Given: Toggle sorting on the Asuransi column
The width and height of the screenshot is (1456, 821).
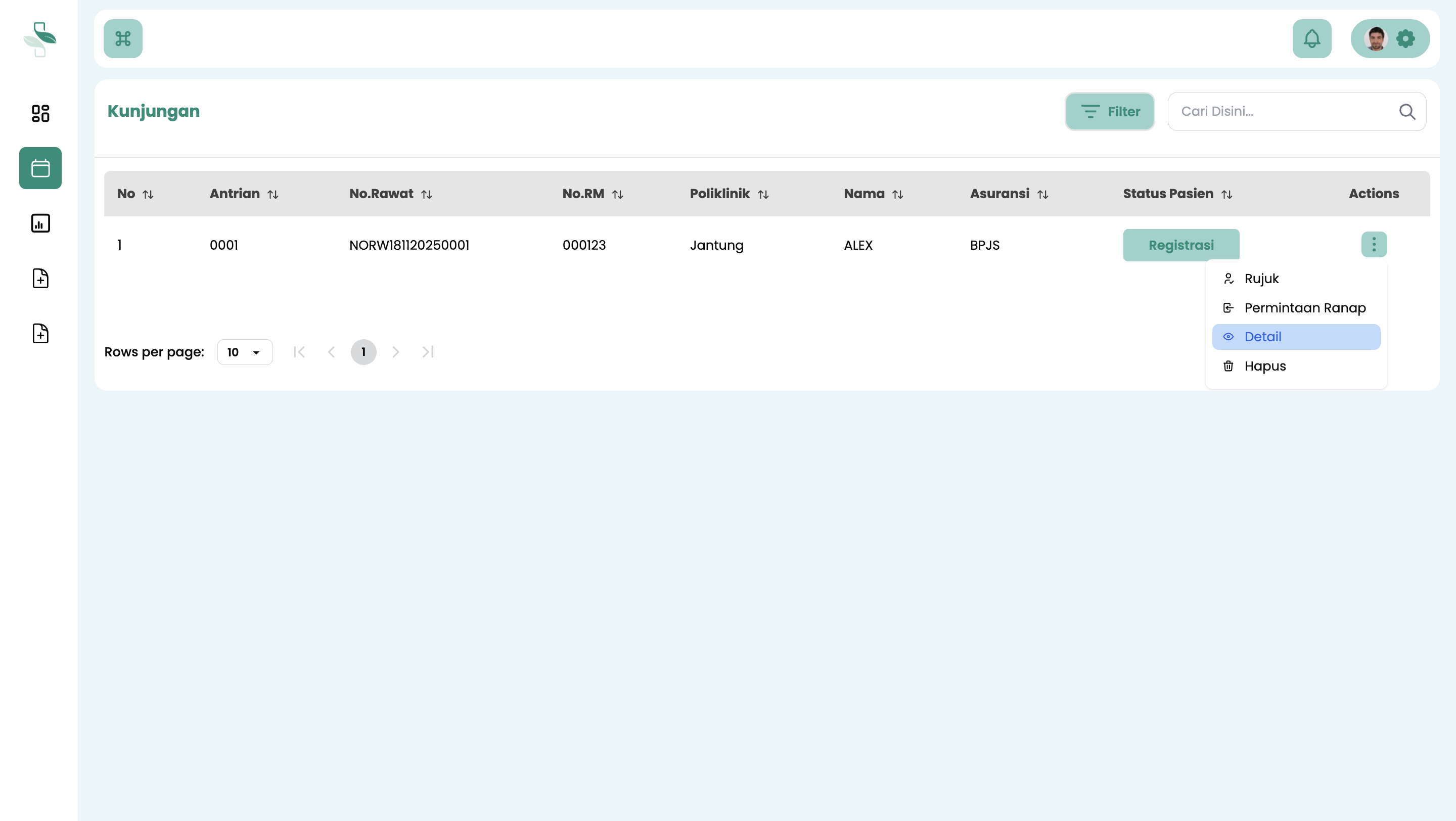Looking at the screenshot, I should click(1043, 194).
